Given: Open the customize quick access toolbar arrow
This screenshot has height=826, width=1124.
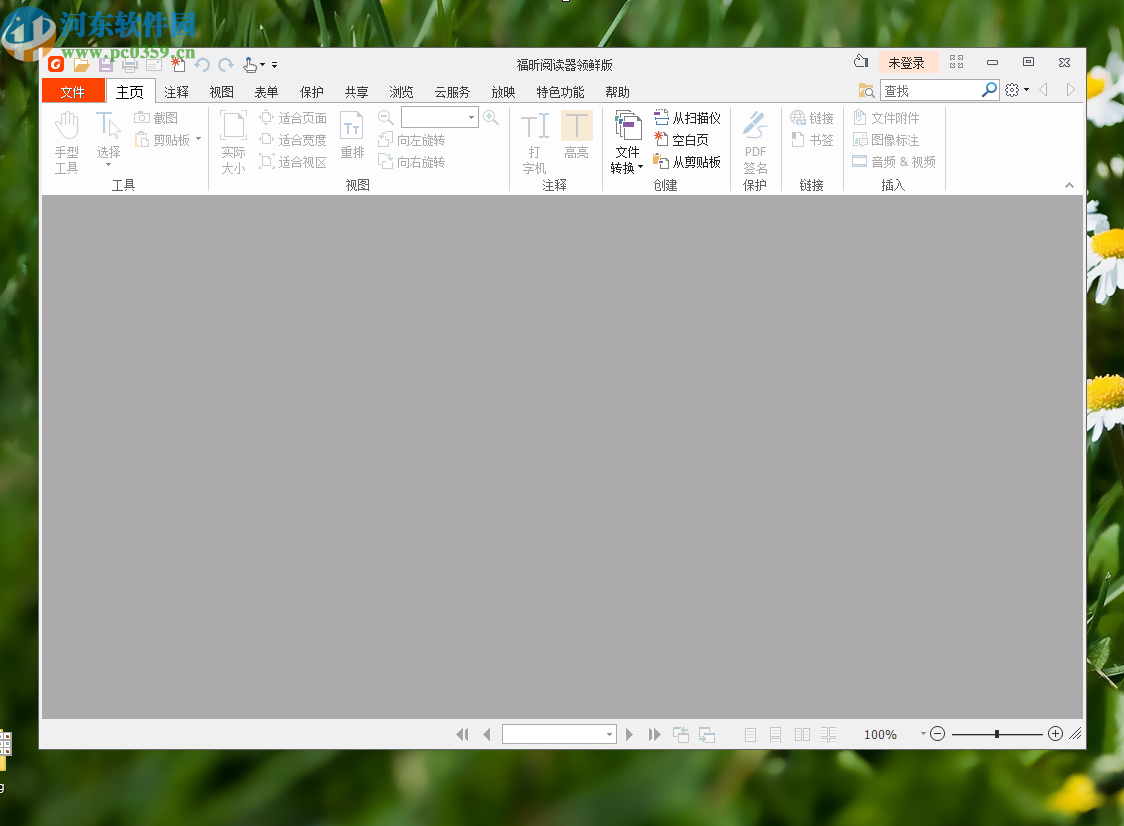Looking at the screenshot, I should coord(275,65).
